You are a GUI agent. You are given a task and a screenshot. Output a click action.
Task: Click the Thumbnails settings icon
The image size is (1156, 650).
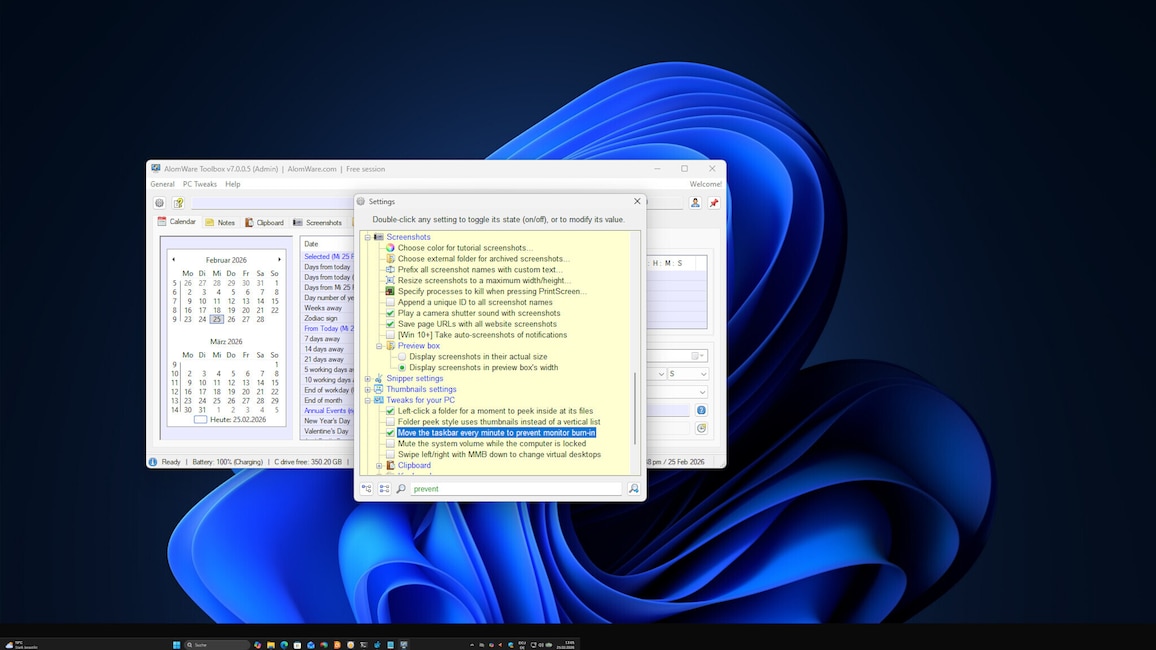(378, 389)
